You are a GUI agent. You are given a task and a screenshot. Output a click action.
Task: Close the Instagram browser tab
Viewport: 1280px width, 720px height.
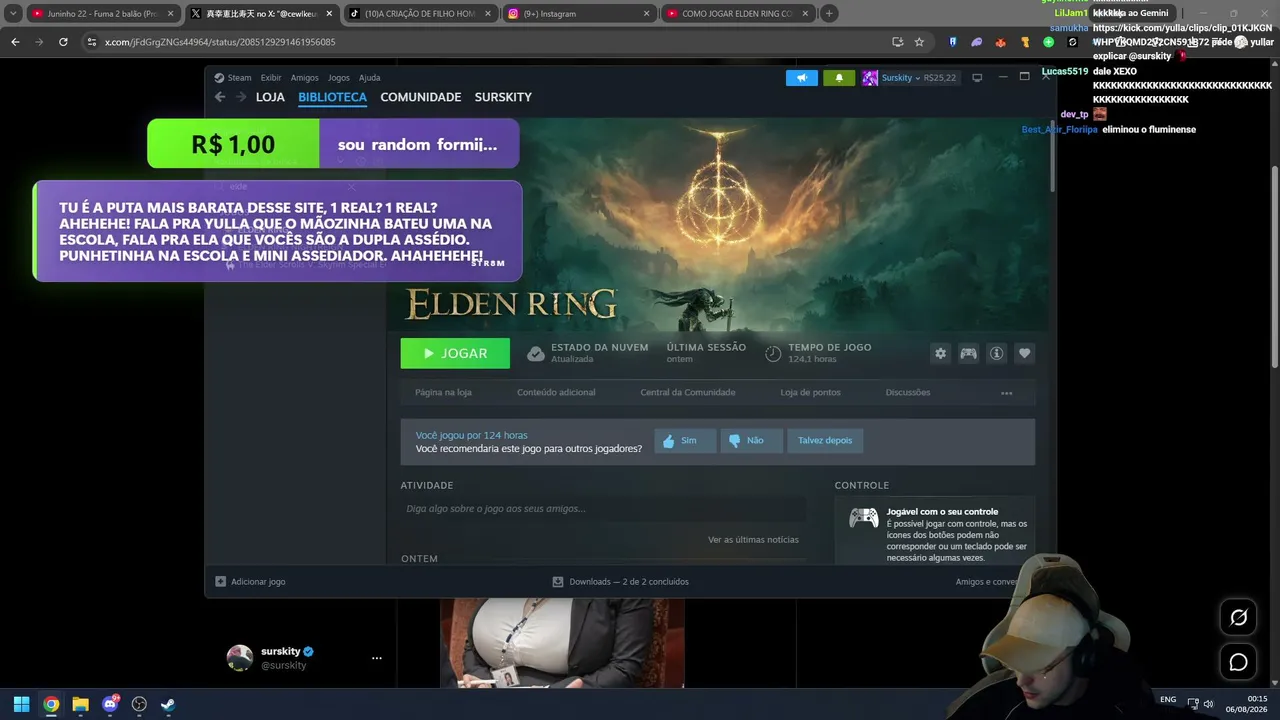[x=646, y=14]
